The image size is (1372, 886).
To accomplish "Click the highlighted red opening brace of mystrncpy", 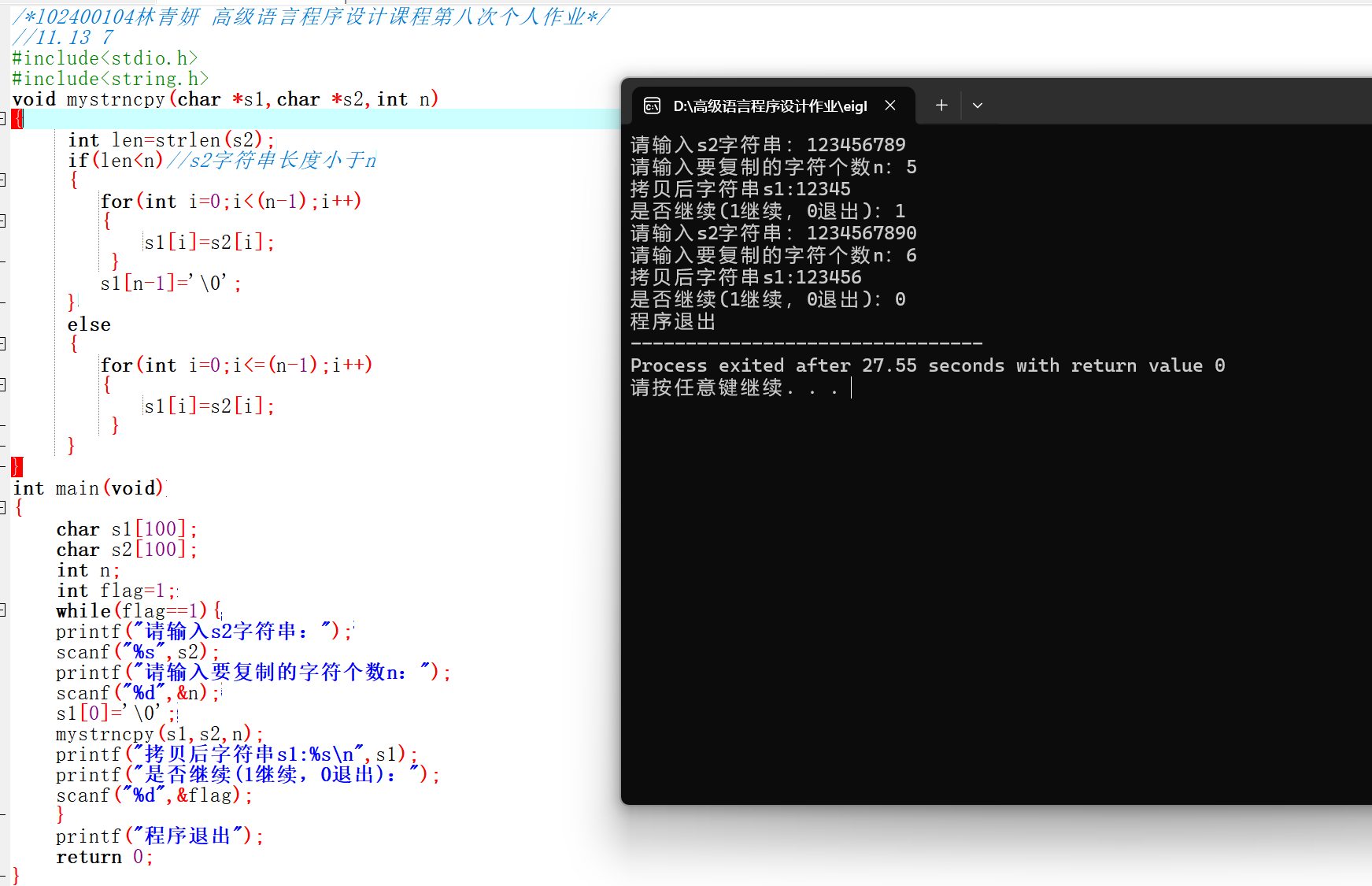I will (17, 119).
